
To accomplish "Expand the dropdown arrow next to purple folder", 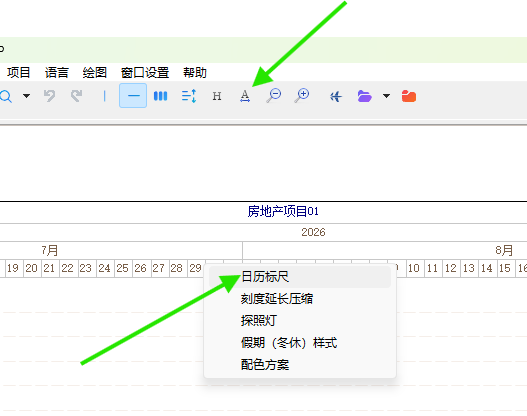I will coord(387,96).
